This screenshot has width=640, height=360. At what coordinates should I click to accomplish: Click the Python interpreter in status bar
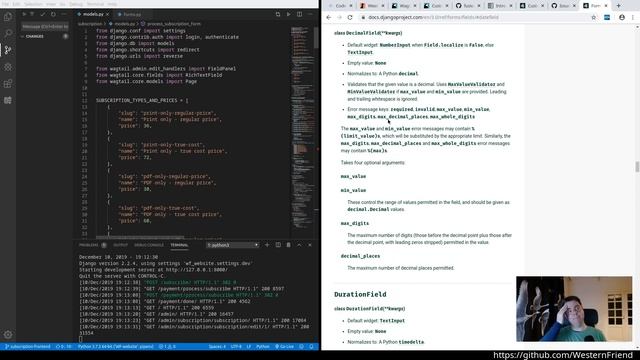click(x=116, y=347)
